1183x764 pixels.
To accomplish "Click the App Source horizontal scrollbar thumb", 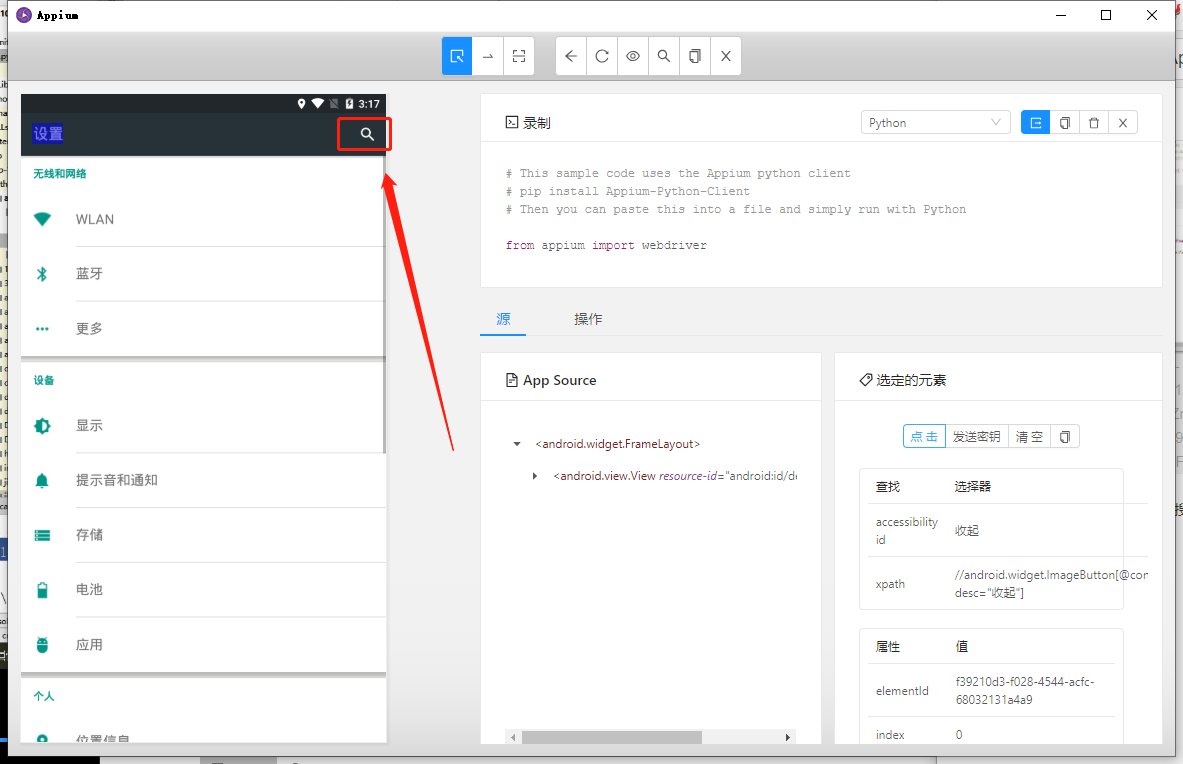I will click(612, 737).
